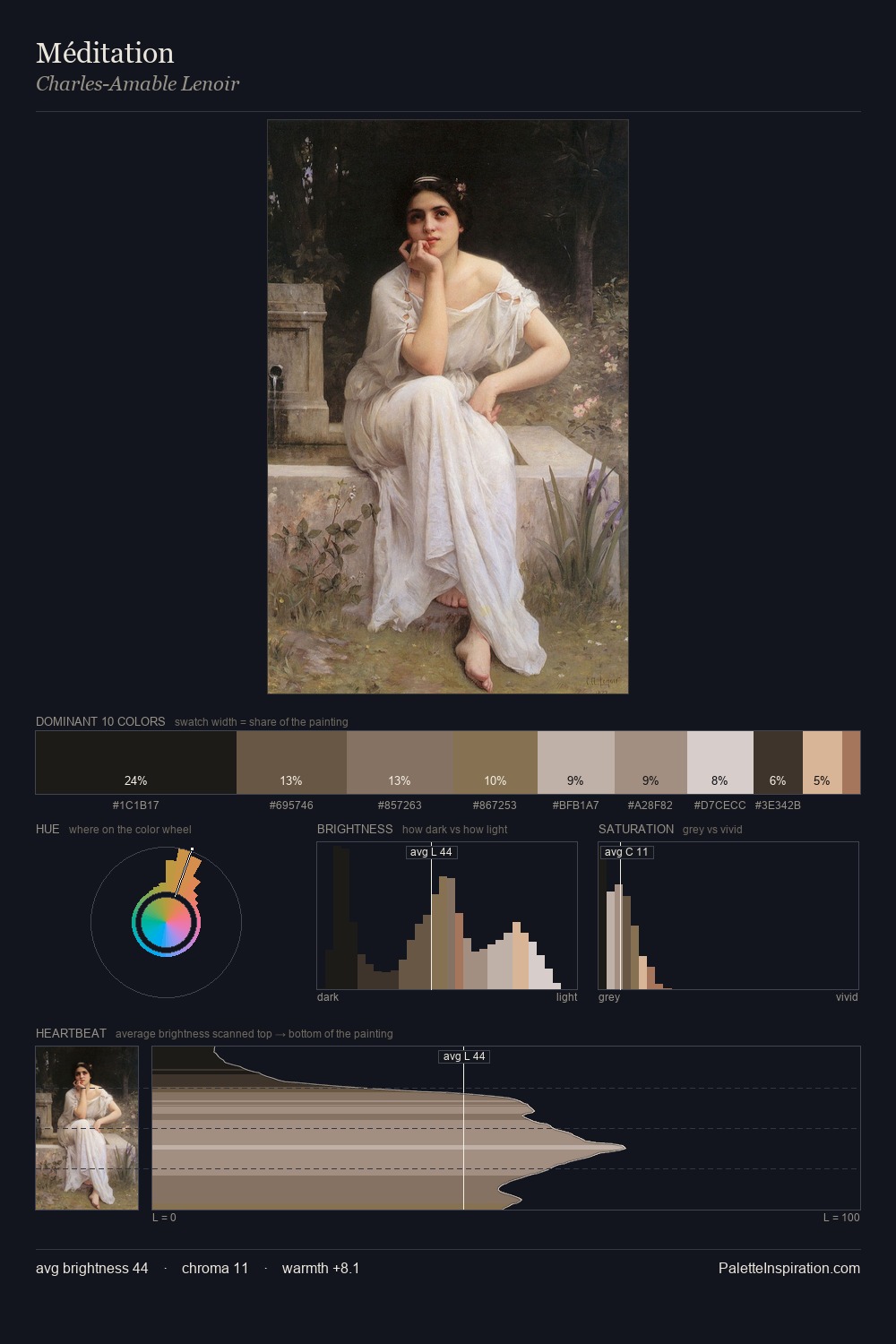Click the 'light' brightness axis label
The width and height of the screenshot is (896, 1344).
point(567,997)
